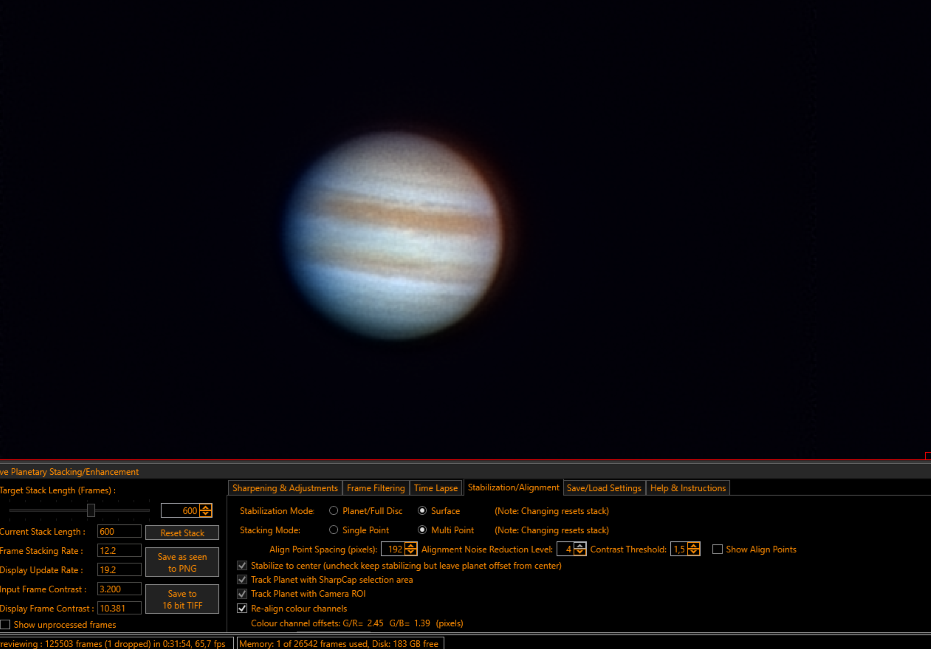Click Save to 16 bit TIFF

182,599
